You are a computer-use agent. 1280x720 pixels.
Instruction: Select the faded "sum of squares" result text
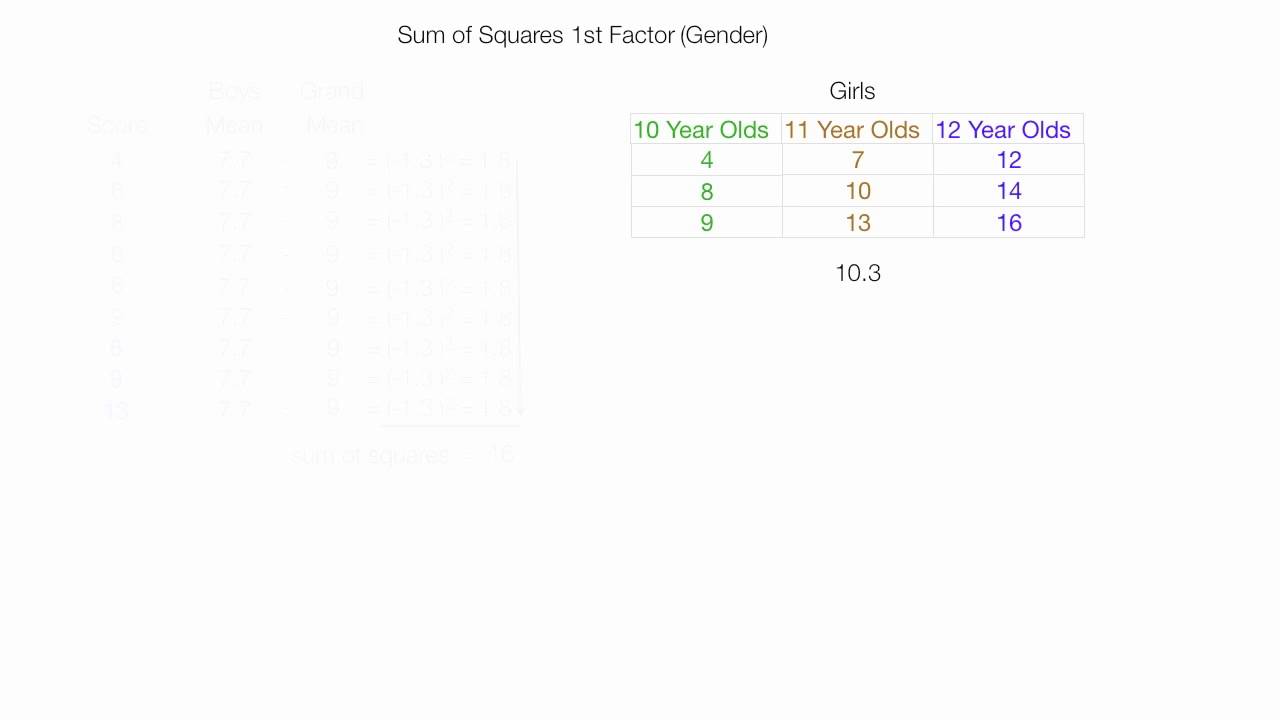tap(371, 456)
